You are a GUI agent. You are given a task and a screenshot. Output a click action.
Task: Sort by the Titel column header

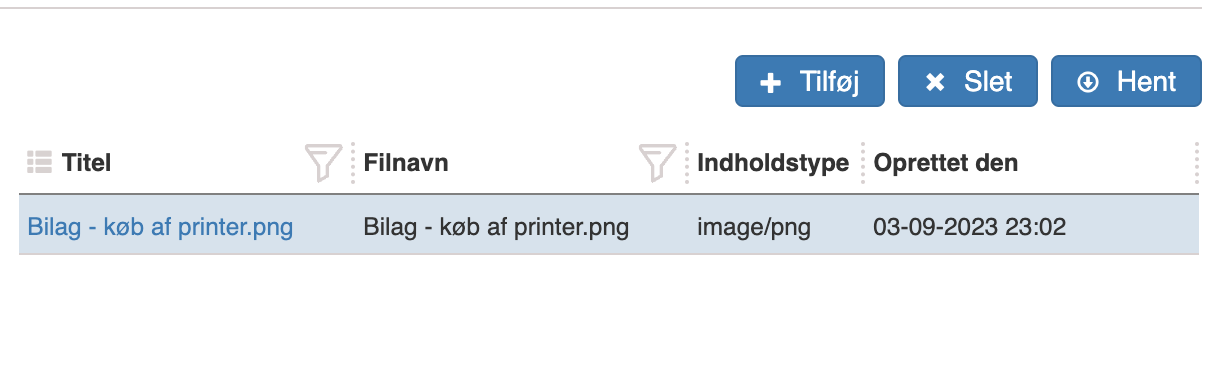coord(86,163)
